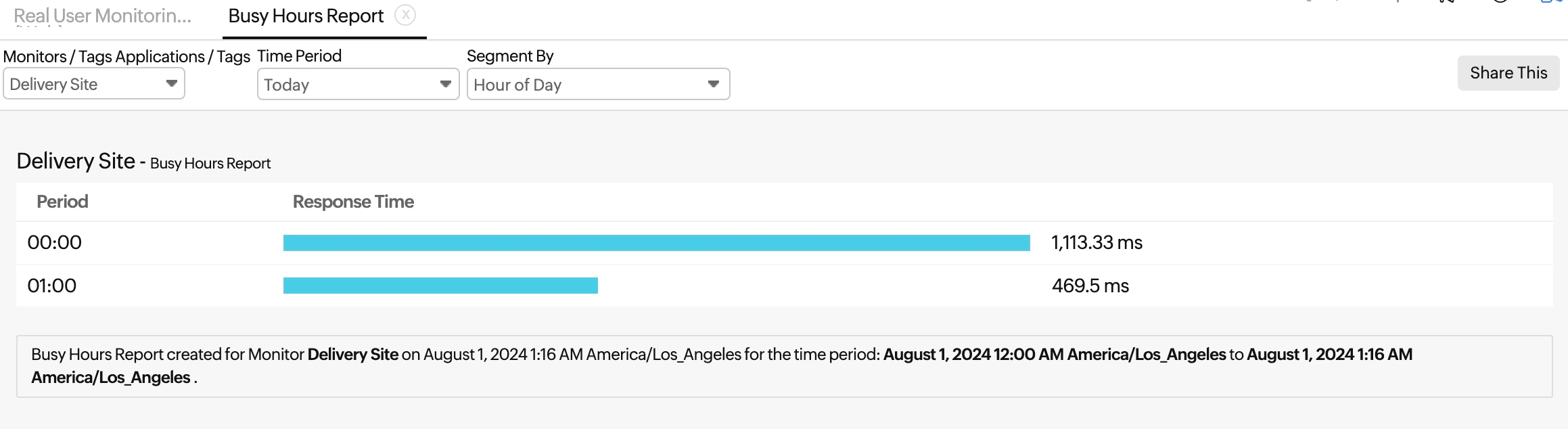Image resolution: width=1568 pixels, height=429 pixels.
Task: Click the Segment By field label
Action: point(510,55)
